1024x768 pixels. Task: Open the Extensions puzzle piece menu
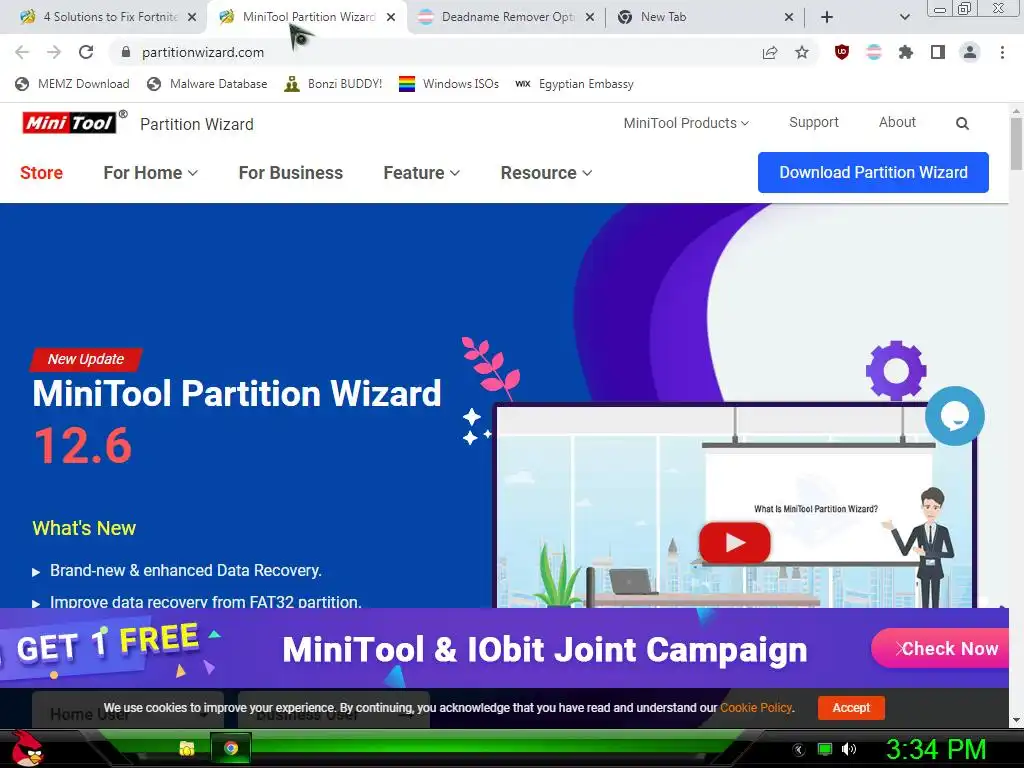point(906,52)
